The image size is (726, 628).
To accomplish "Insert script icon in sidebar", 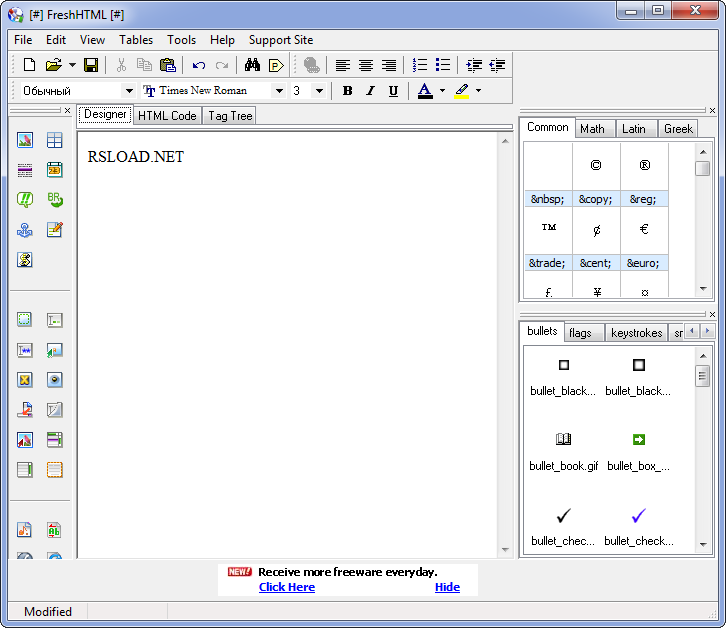I will (25, 260).
